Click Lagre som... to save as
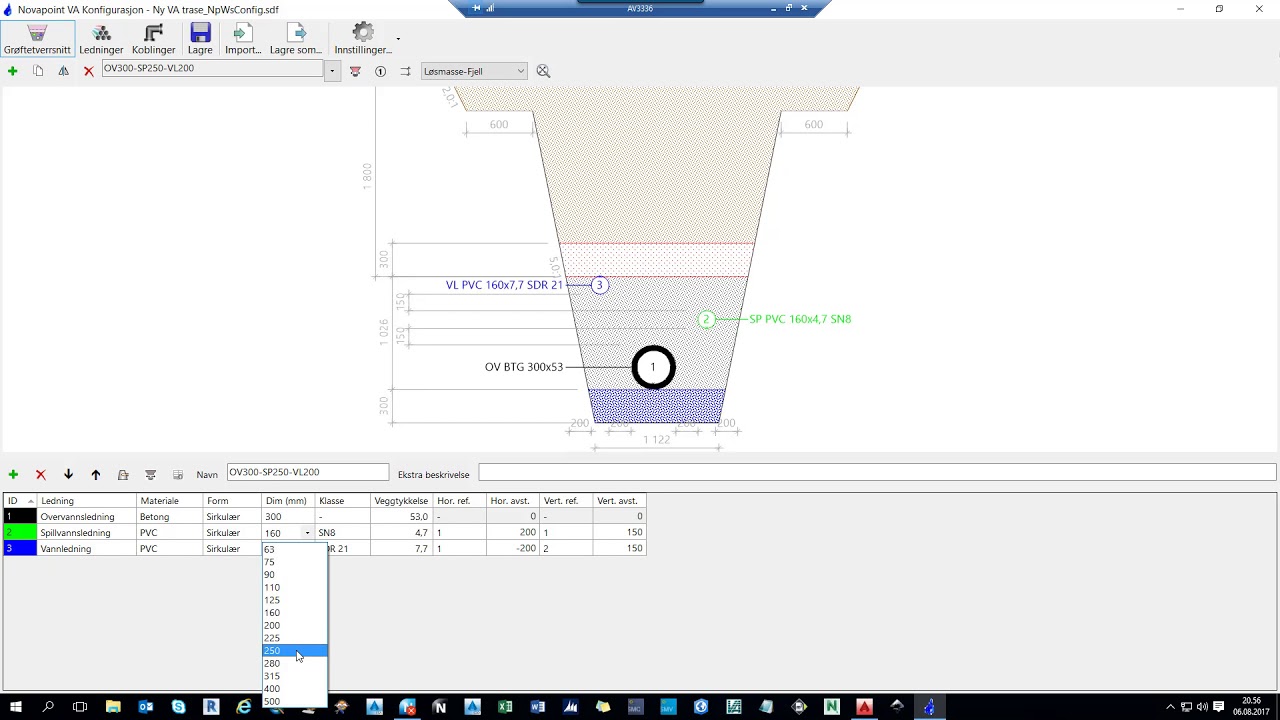1280x720 pixels. (x=296, y=40)
